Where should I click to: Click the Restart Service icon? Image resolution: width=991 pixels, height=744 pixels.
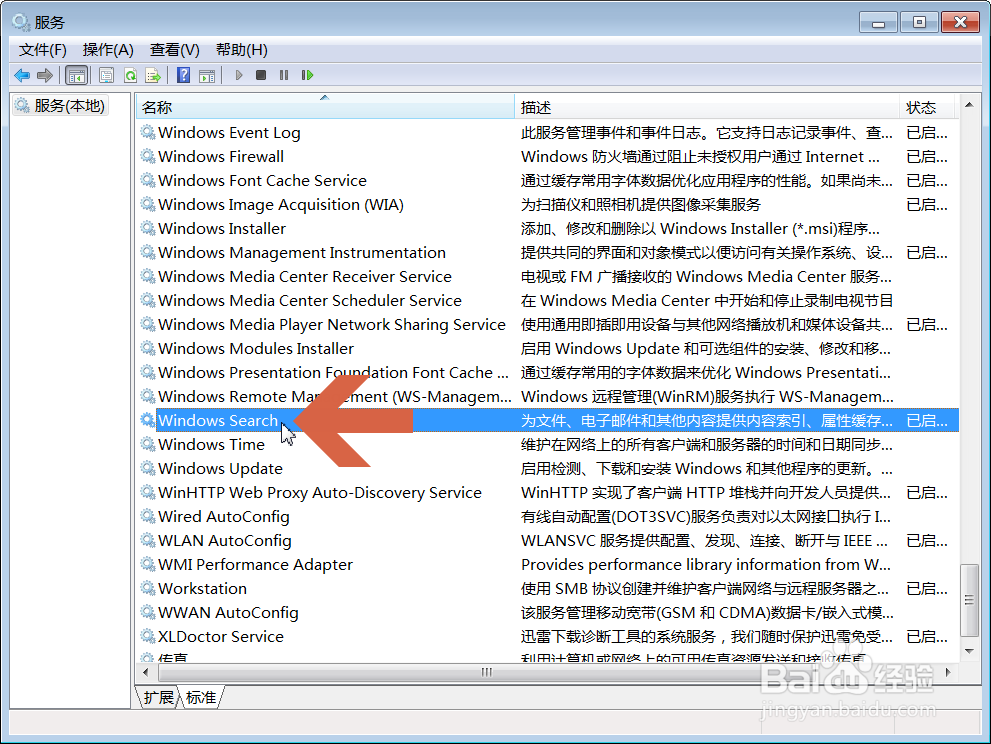(x=307, y=75)
